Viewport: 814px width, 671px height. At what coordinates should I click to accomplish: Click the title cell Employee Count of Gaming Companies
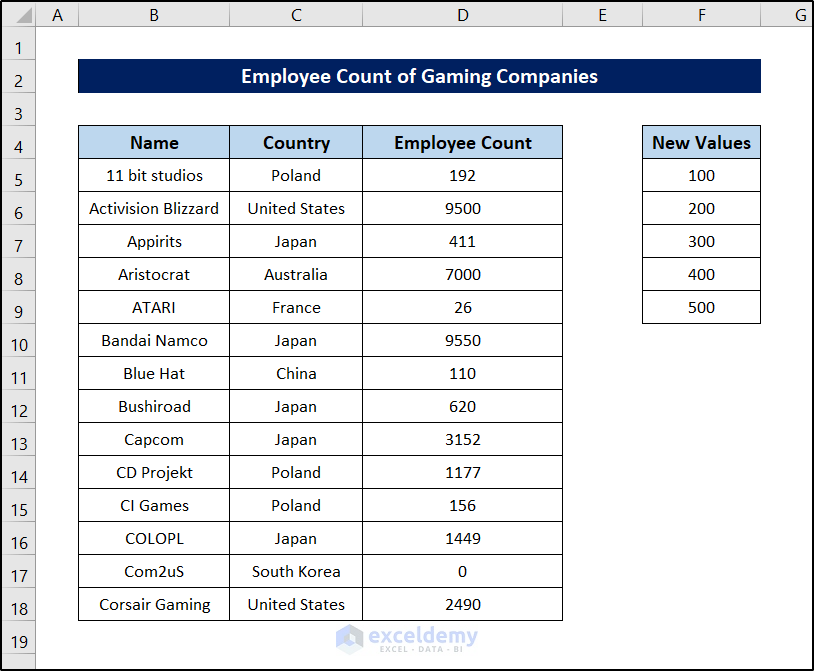(419, 76)
